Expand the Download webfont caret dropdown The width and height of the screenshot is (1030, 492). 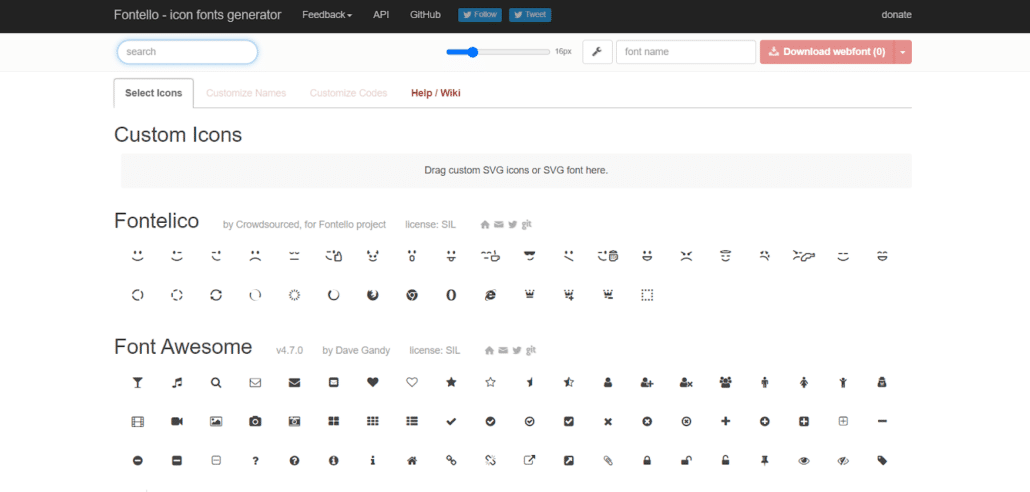pos(903,52)
